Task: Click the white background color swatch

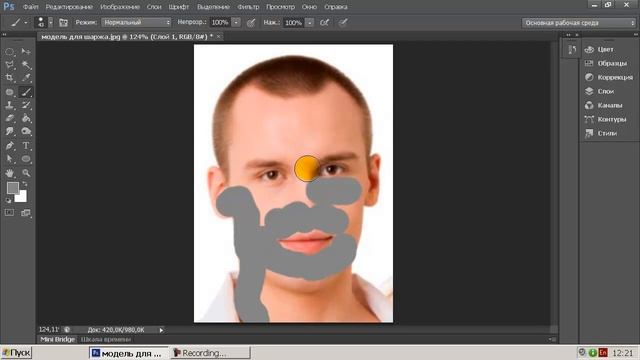Action: pyautogui.click(x=22, y=197)
